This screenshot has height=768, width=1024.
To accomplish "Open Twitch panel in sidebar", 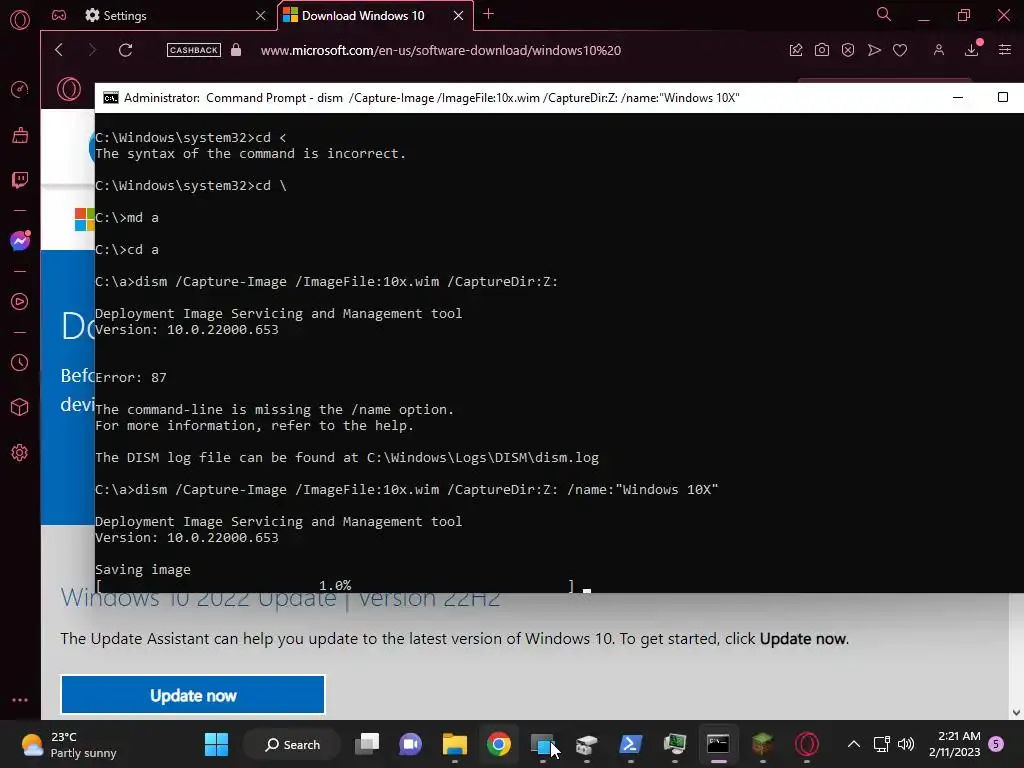I will tap(20, 180).
